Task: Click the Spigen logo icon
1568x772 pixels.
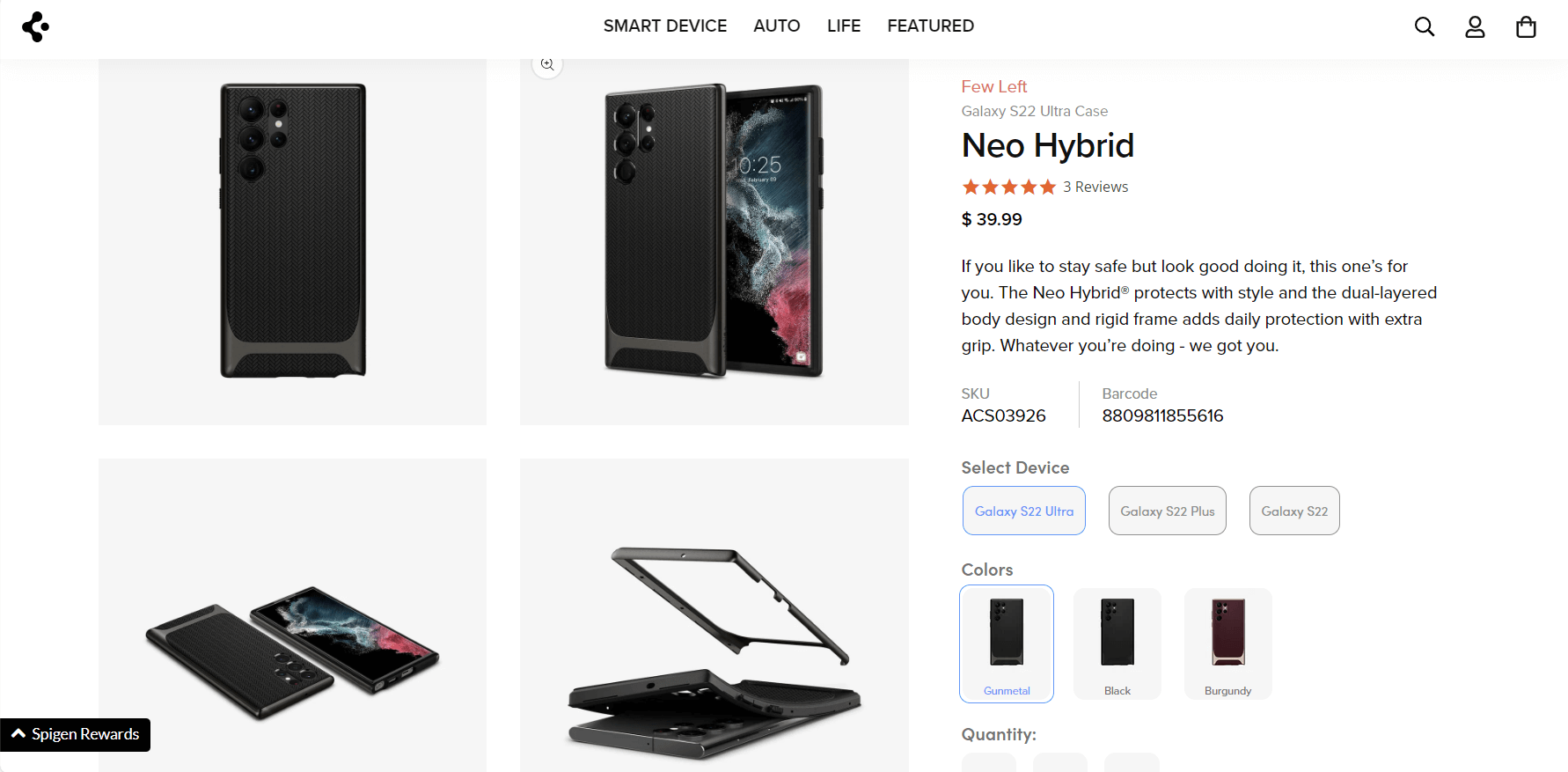Action: point(35,26)
